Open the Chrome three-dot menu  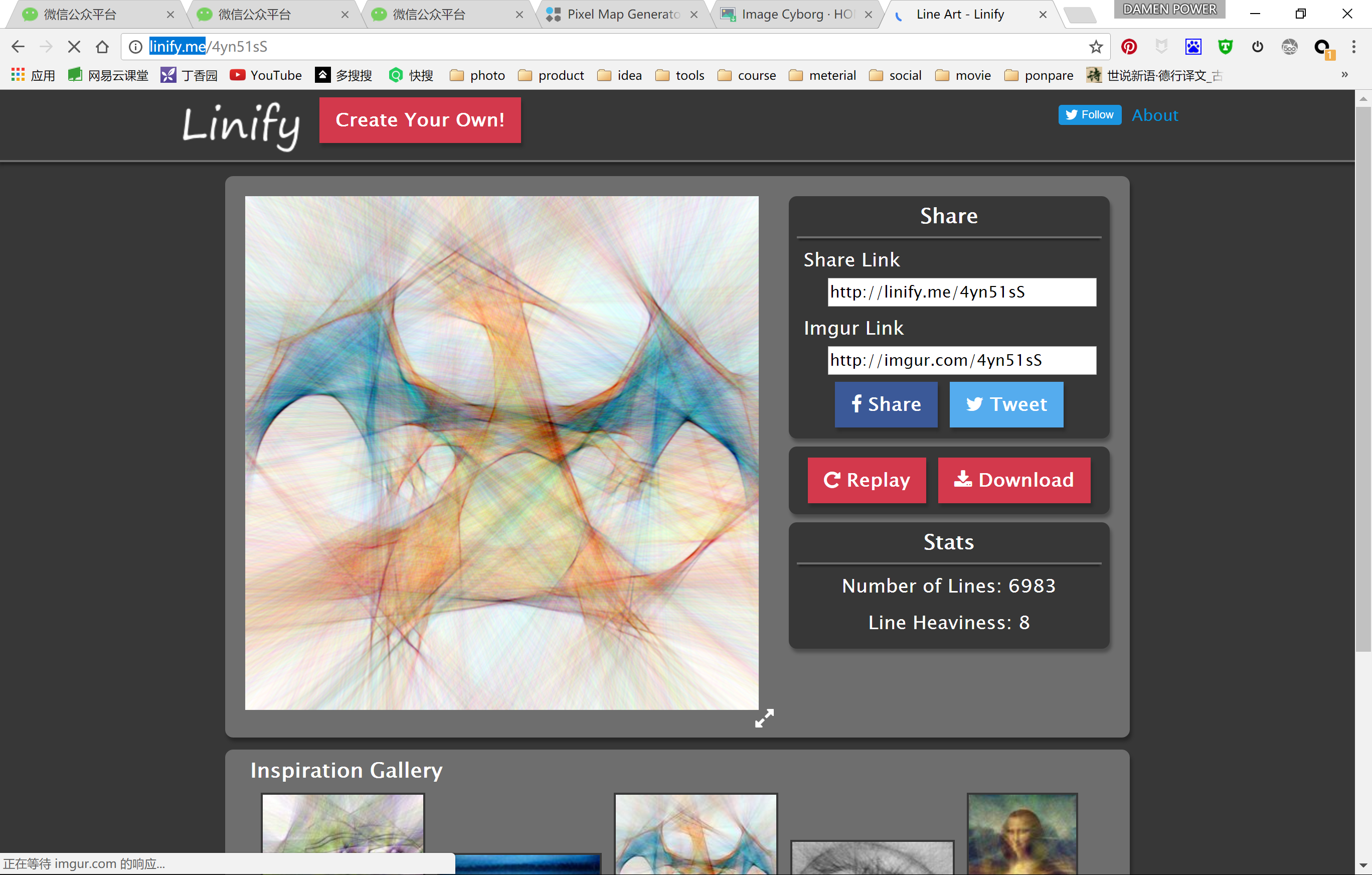pos(1354,47)
